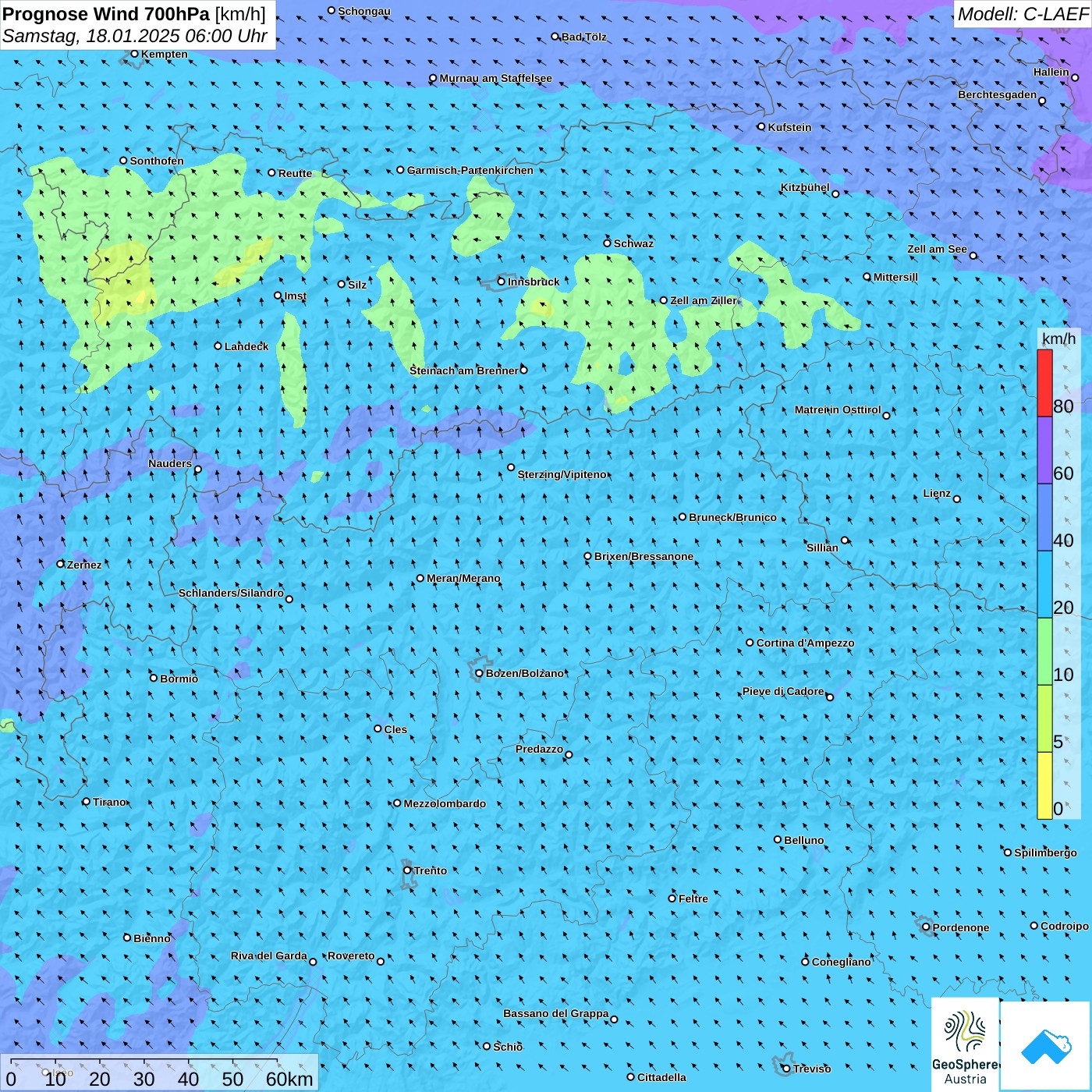Click the Schio city label
The width and height of the screenshot is (1092, 1092).
click(508, 1047)
